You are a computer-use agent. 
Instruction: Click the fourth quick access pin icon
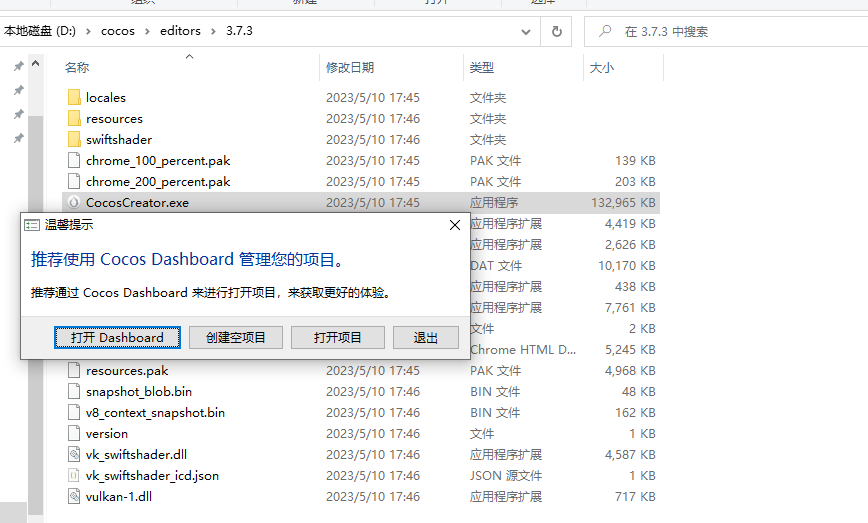point(19,138)
